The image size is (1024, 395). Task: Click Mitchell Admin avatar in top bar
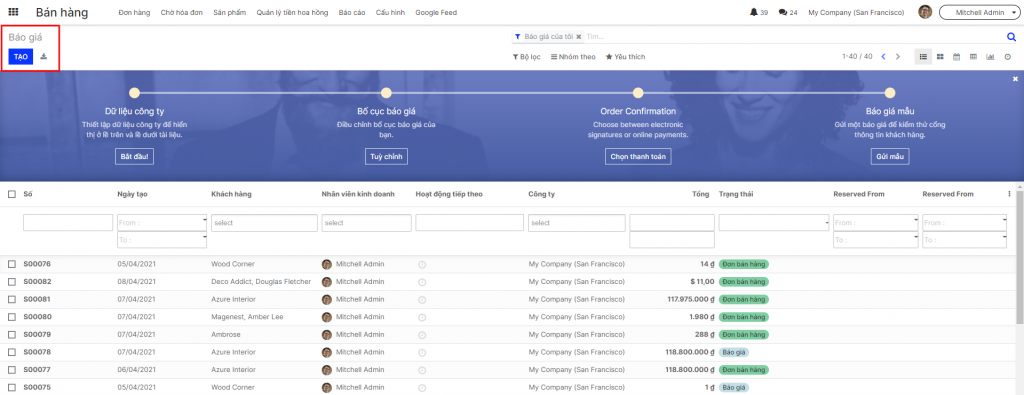point(925,12)
